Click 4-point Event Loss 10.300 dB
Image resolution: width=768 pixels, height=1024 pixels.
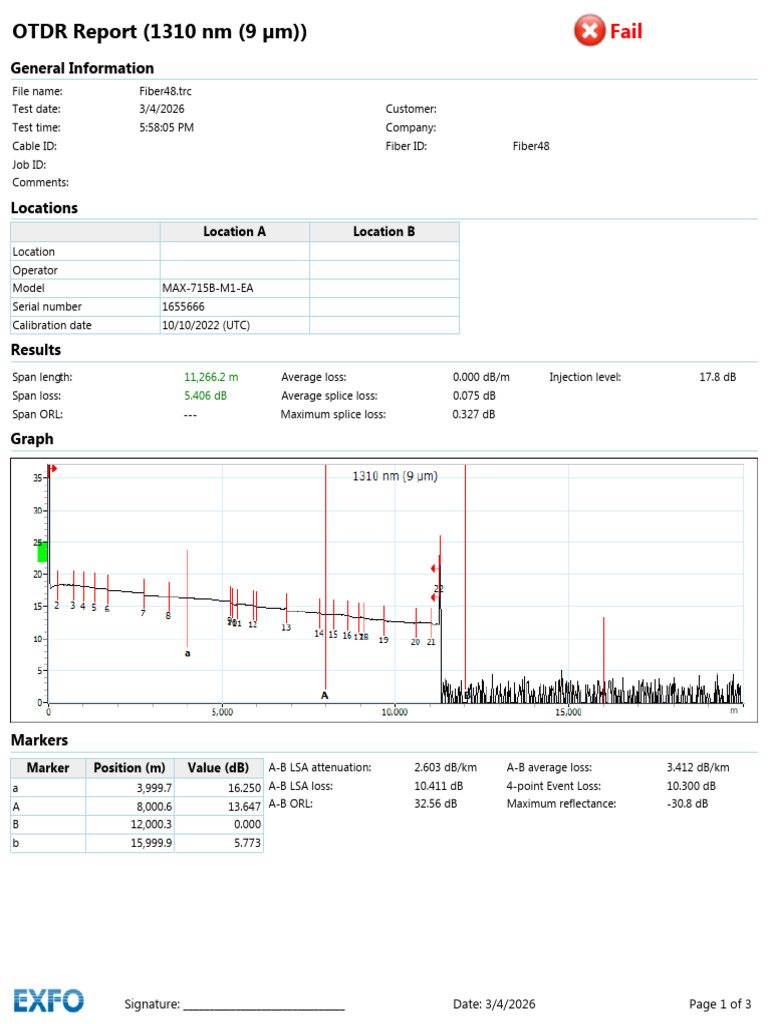pos(691,786)
